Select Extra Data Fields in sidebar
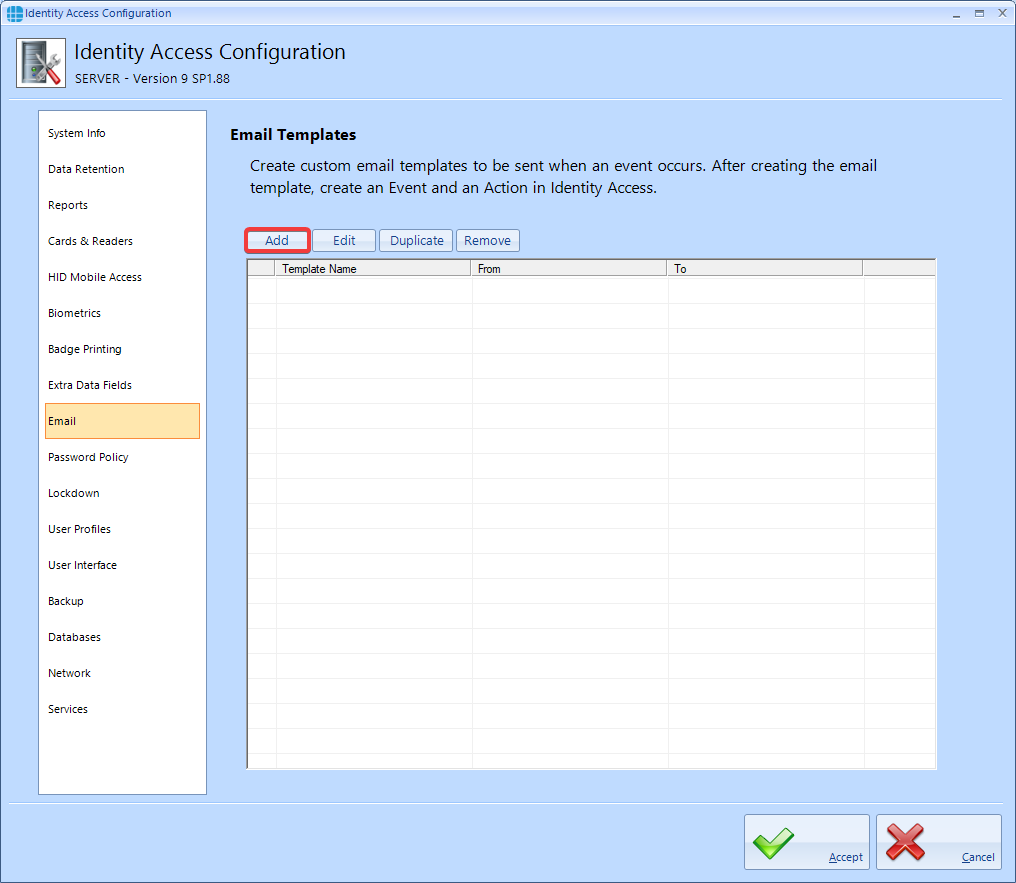Screen dimensions: 1016x883 coord(122,385)
